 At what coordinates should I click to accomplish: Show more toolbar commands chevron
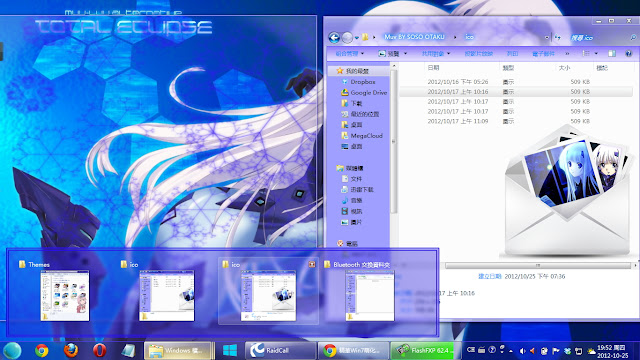(x=567, y=53)
